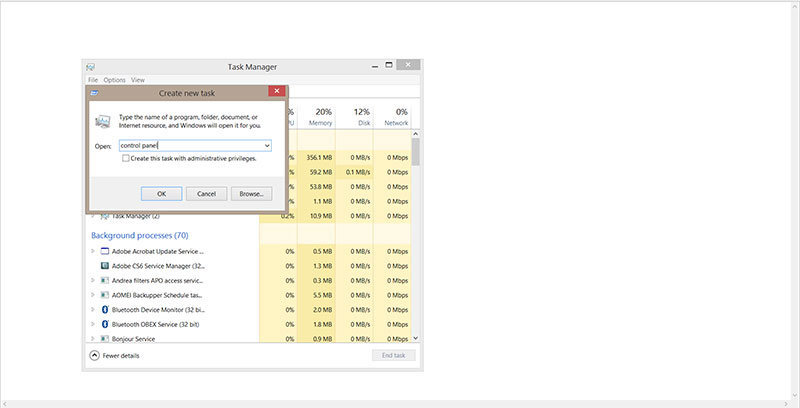Select the Adobe CS6 Service Manager name
The height and width of the screenshot is (408, 800).
pyautogui.click(x=158, y=266)
